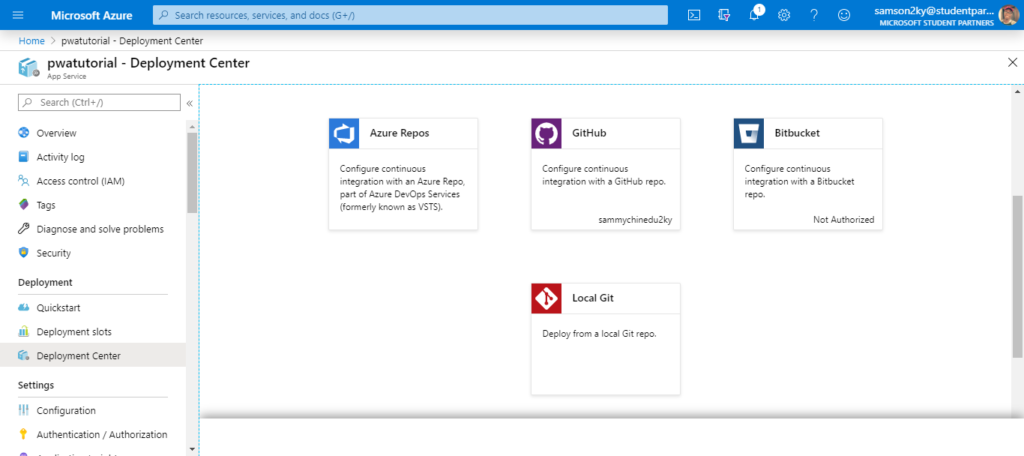Click the main pane scroll-up arrow
This screenshot has width=1024, height=456.
pos(1017,91)
